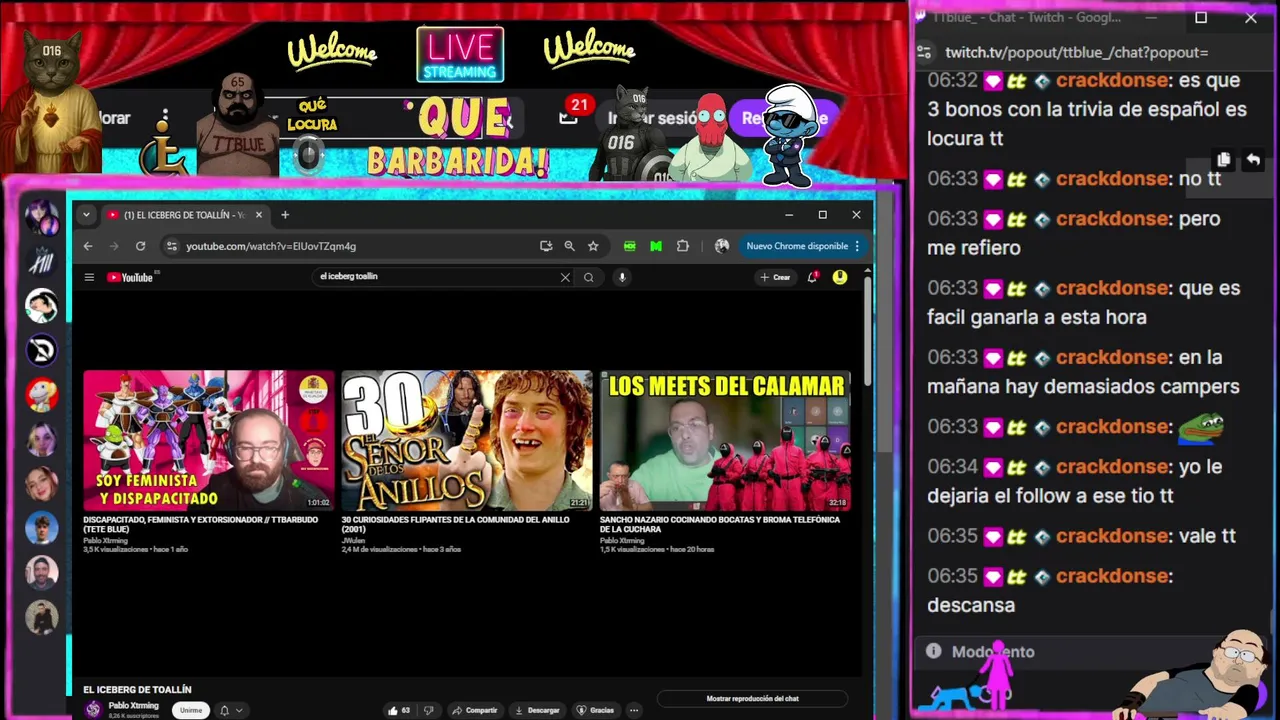Open Chrome zoom magnifier in address bar
The image size is (1280, 720).
pos(569,246)
